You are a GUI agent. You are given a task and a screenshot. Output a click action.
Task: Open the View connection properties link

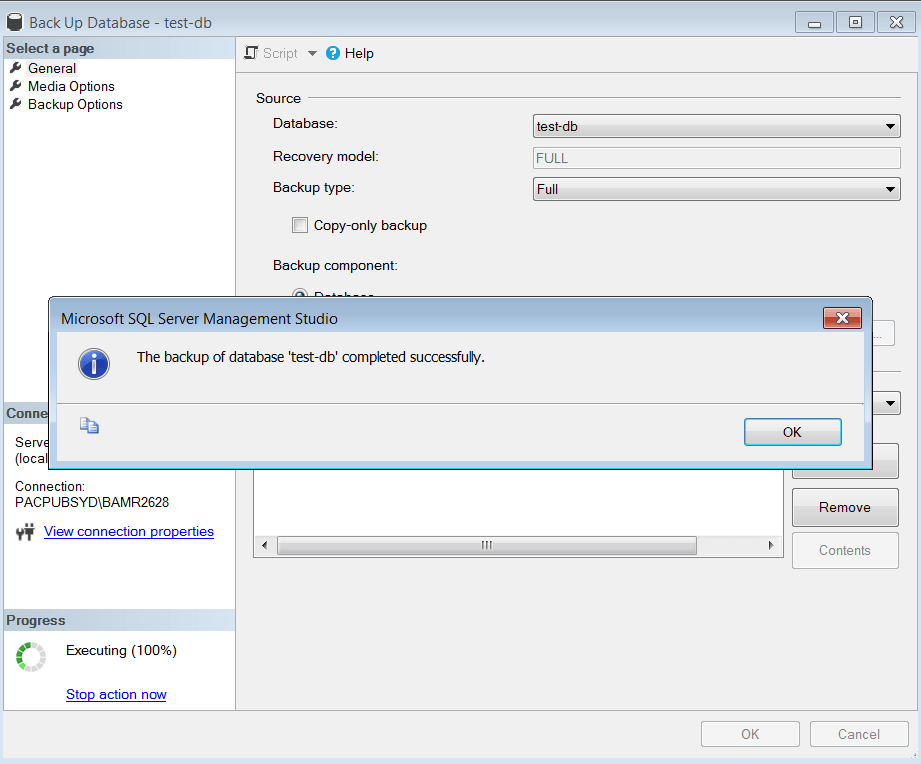point(129,532)
